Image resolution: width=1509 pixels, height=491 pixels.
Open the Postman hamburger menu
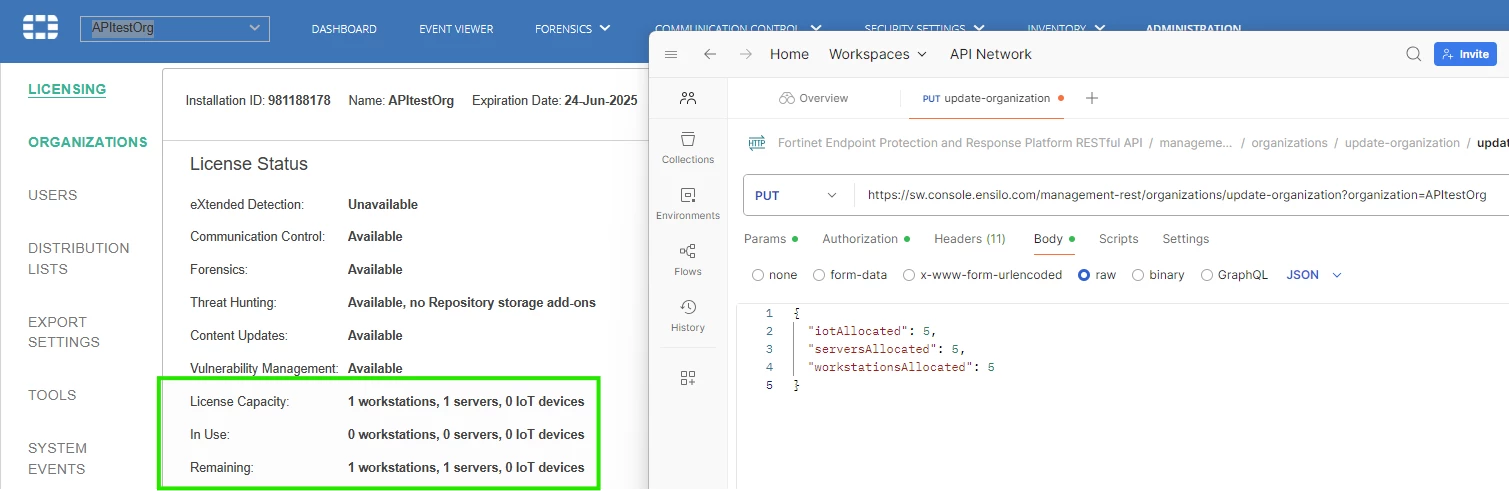[671, 54]
